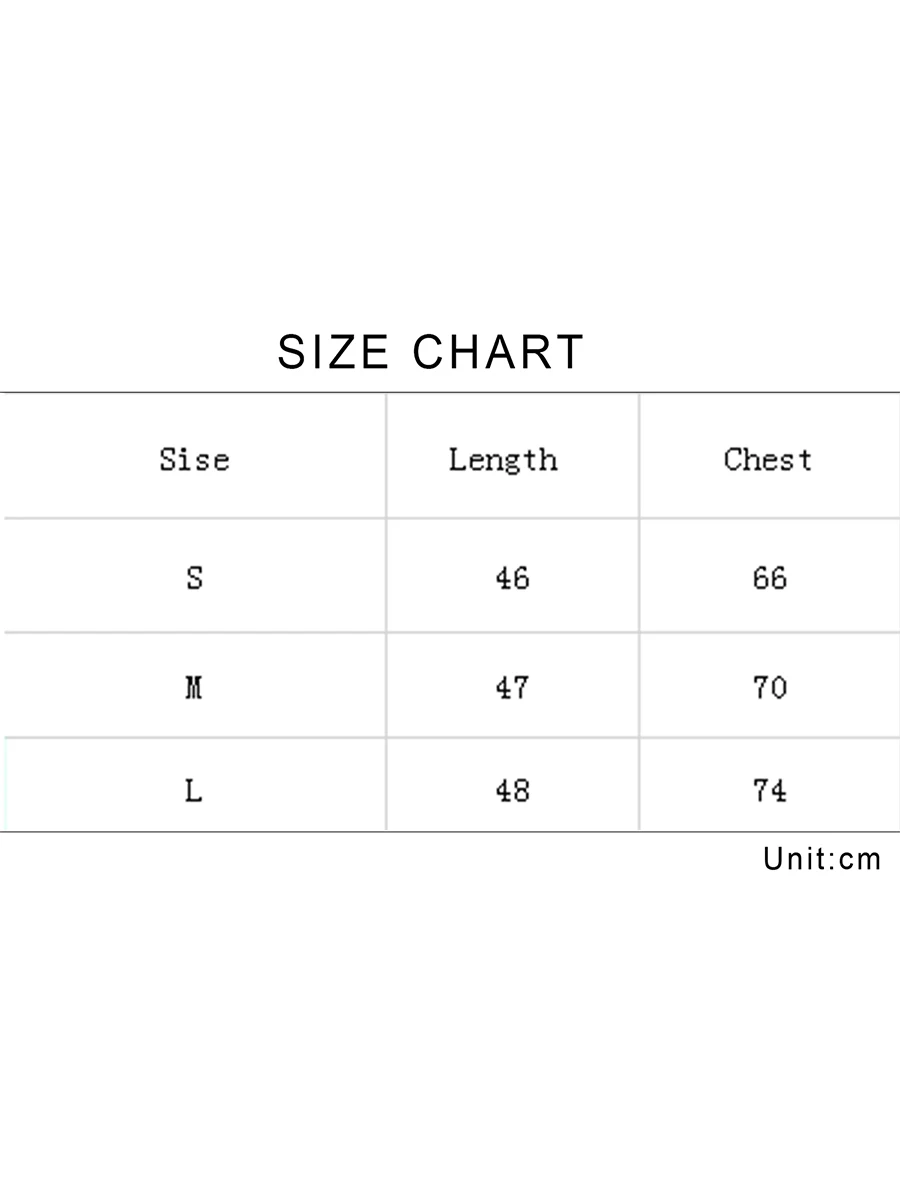Click the L size cell
Viewport: 900px width, 1200px height.
(194, 791)
